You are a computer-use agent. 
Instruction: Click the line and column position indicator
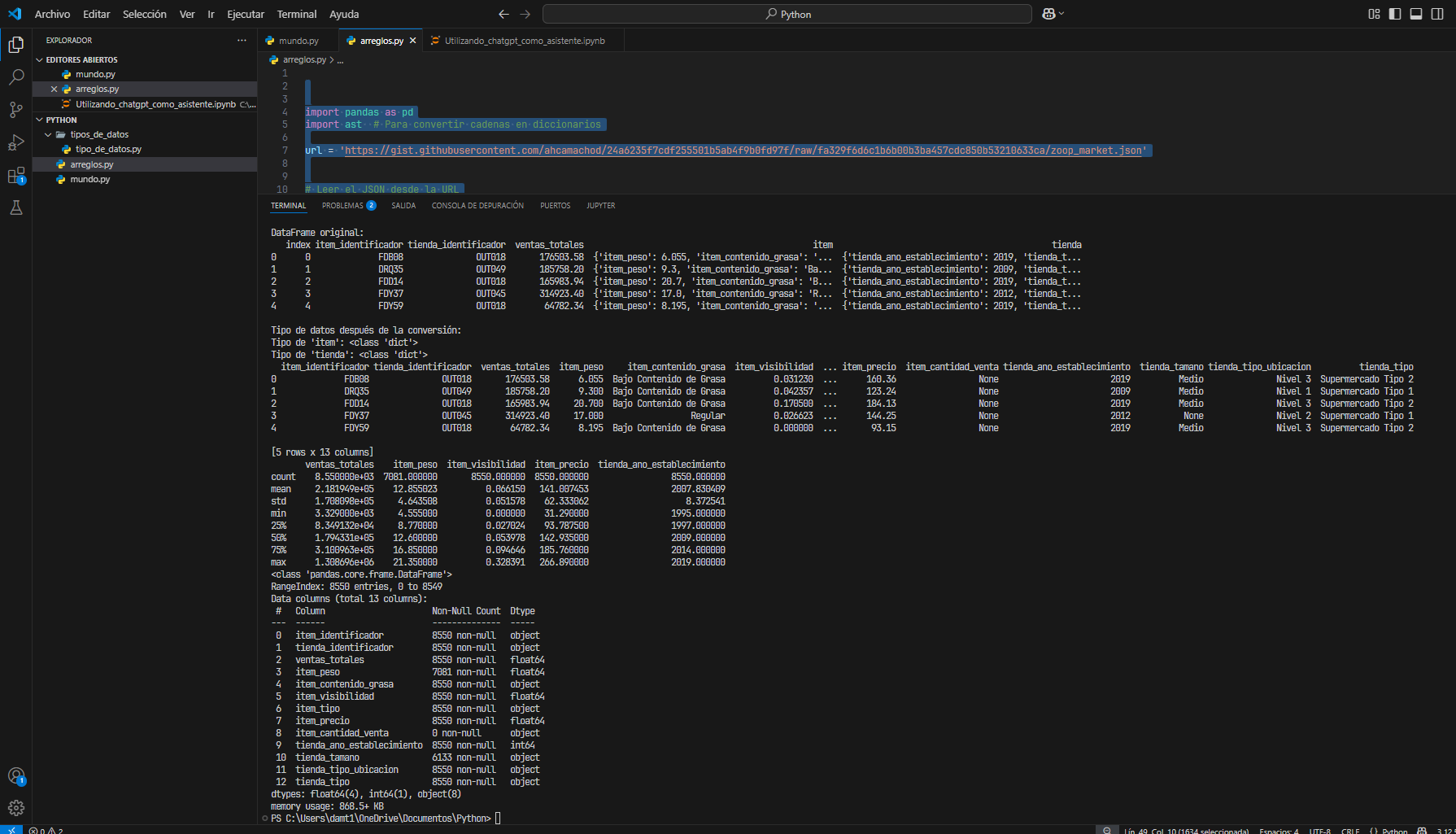click(x=1186, y=831)
